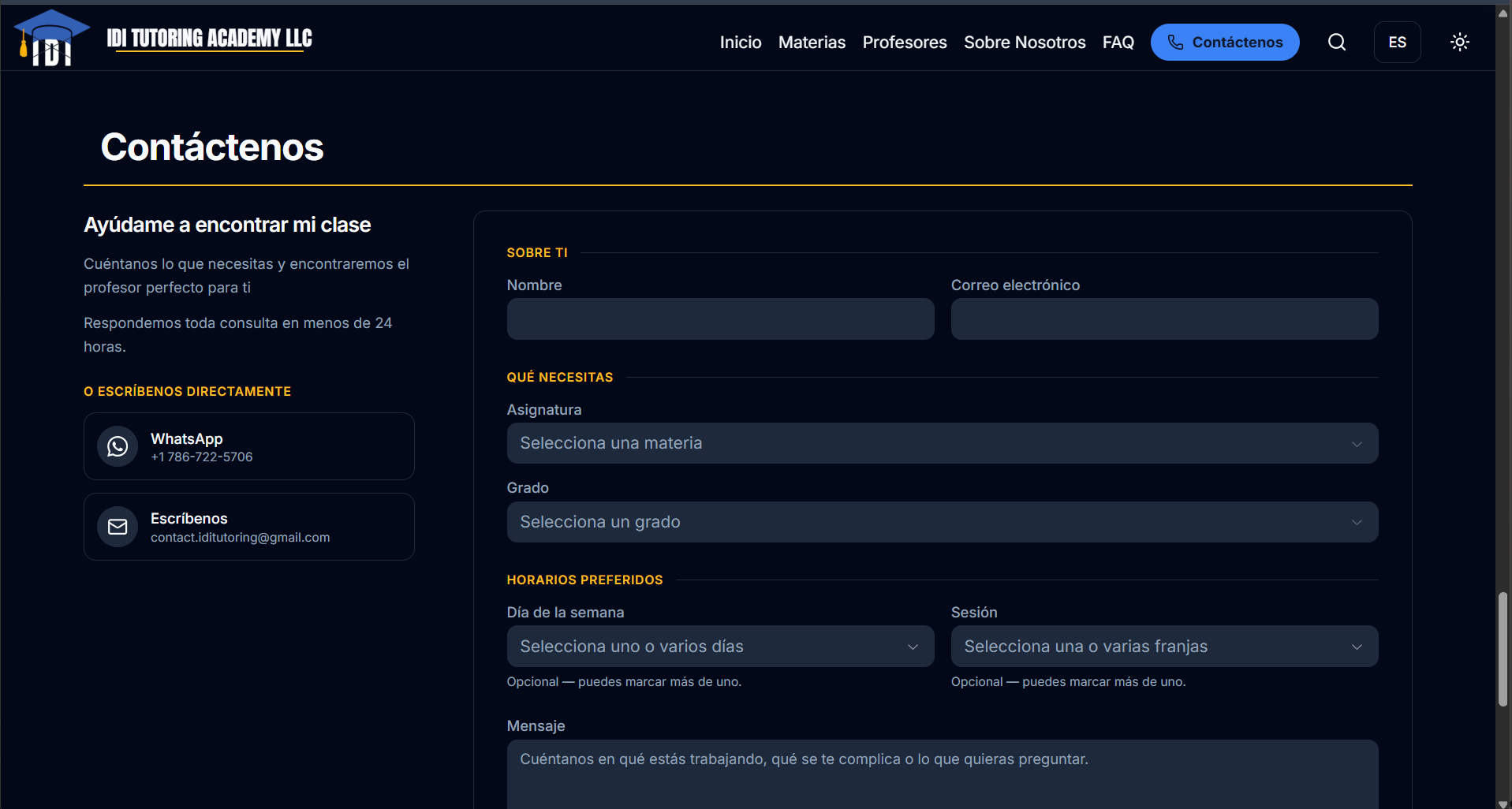The height and width of the screenshot is (809, 1512).
Task: Click the phone icon in Contáctenos button
Action: click(x=1175, y=42)
